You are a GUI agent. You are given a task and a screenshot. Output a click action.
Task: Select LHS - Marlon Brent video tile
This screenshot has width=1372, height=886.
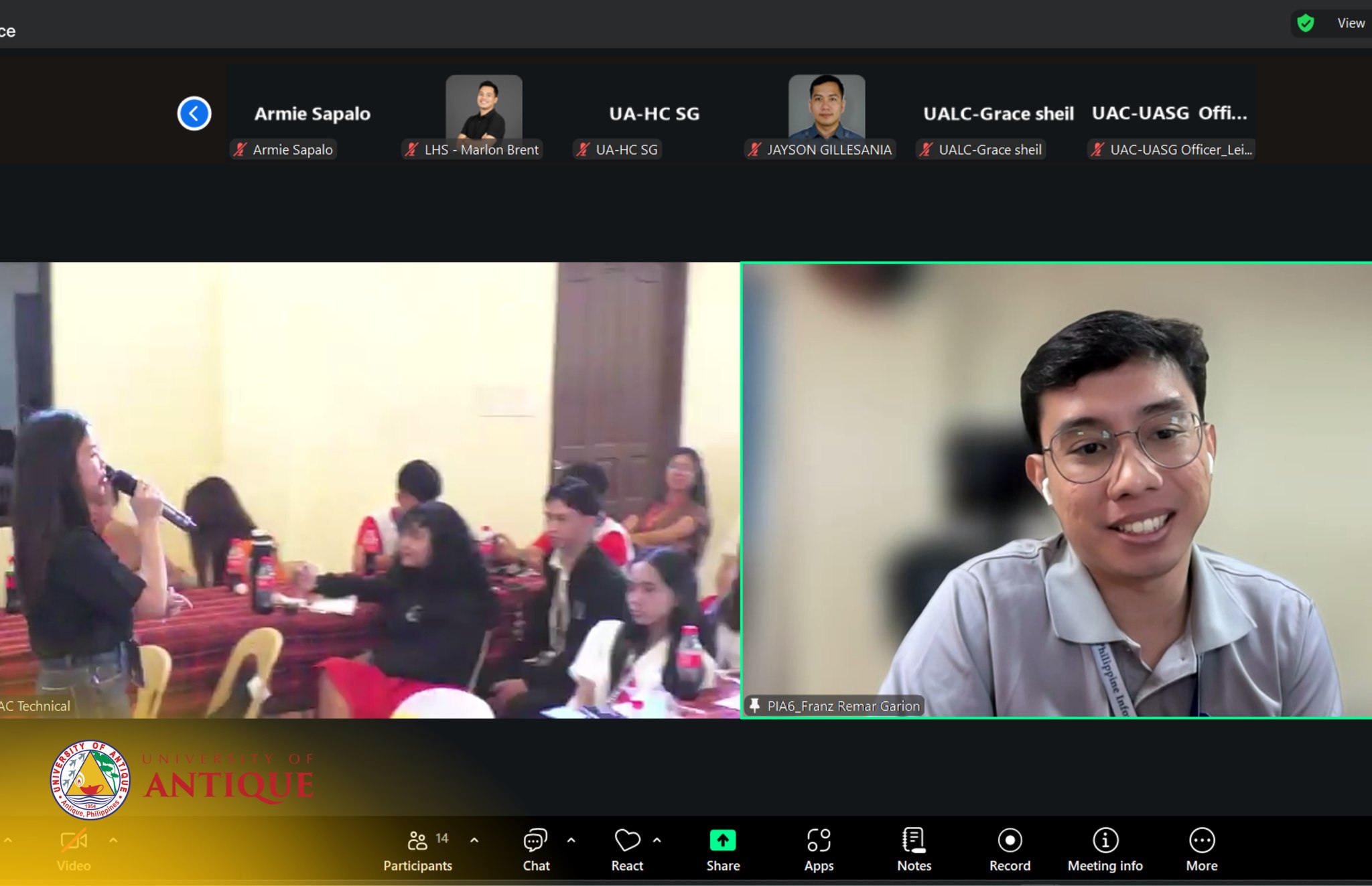pyautogui.click(x=484, y=107)
